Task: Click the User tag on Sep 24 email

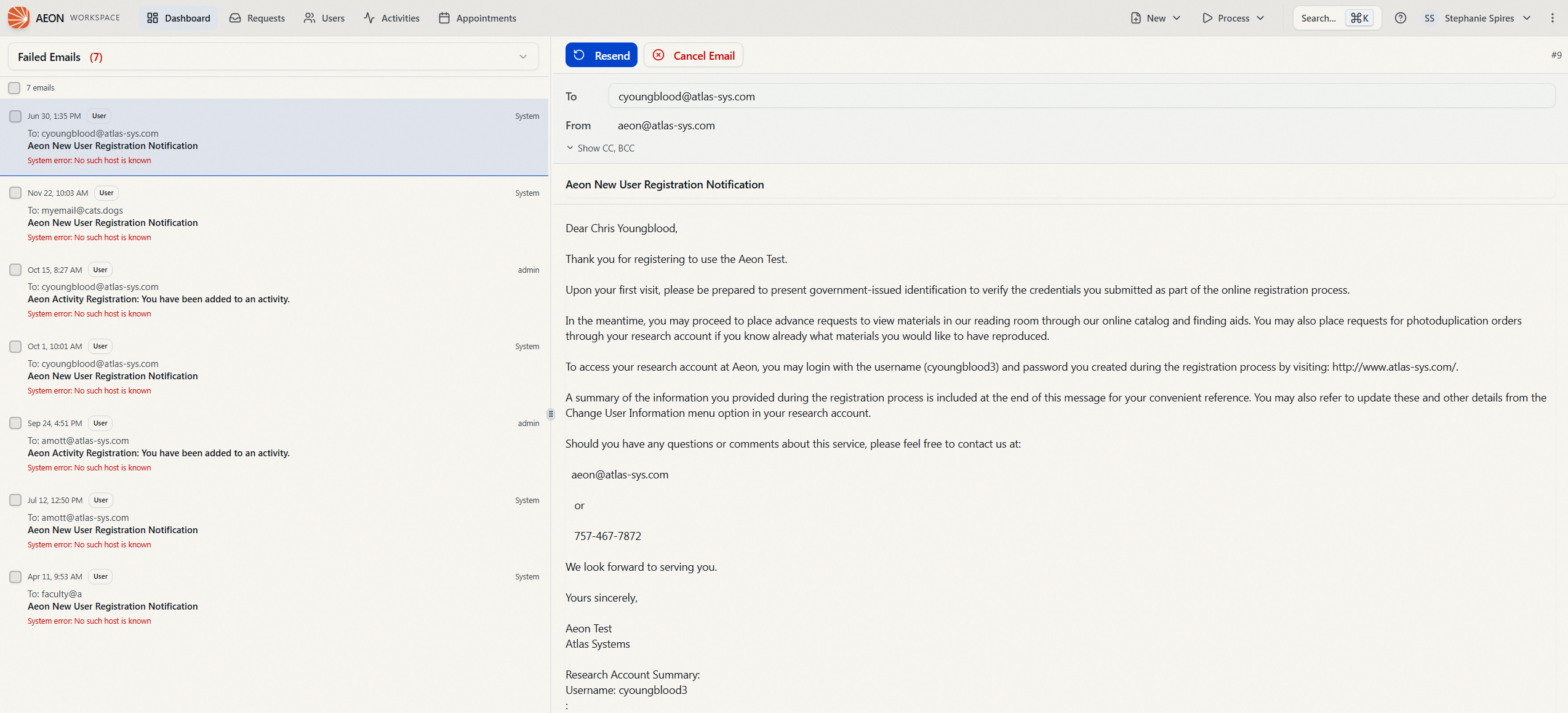Action: (100, 423)
